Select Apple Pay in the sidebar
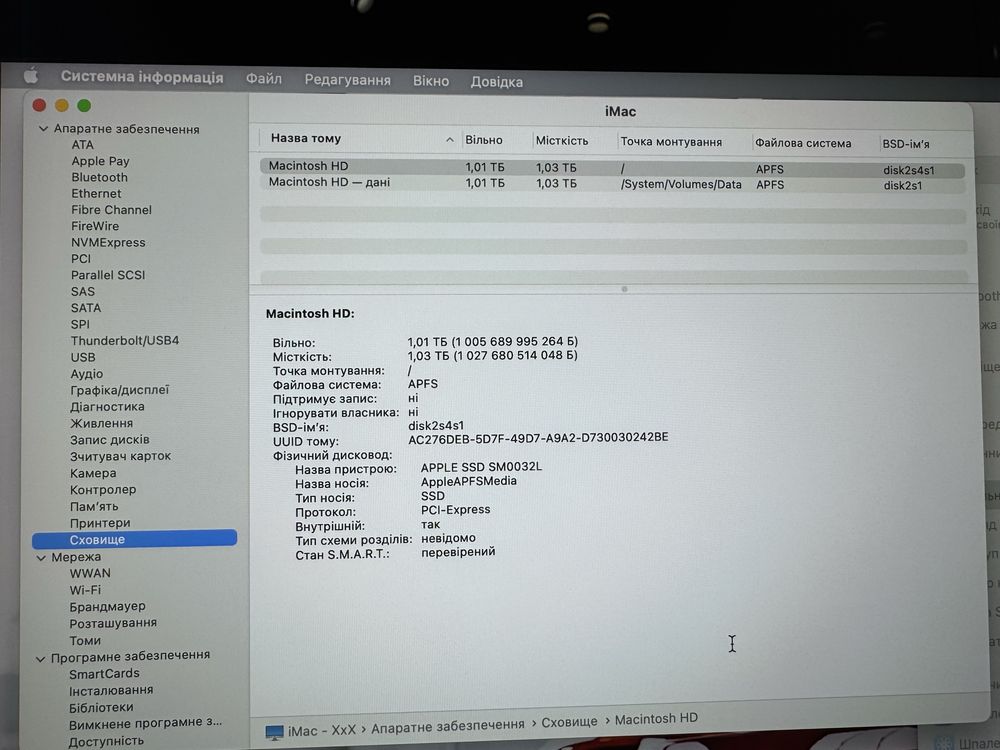 100,161
